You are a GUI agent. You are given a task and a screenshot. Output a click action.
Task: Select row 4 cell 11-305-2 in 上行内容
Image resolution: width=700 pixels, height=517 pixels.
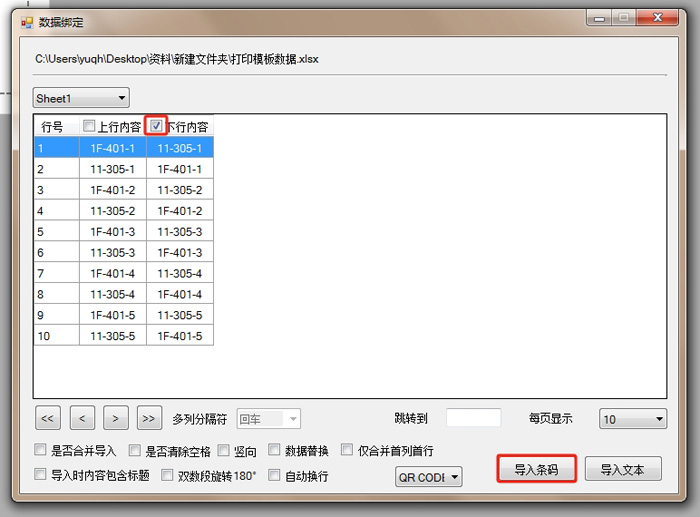pyautogui.click(x=113, y=210)
